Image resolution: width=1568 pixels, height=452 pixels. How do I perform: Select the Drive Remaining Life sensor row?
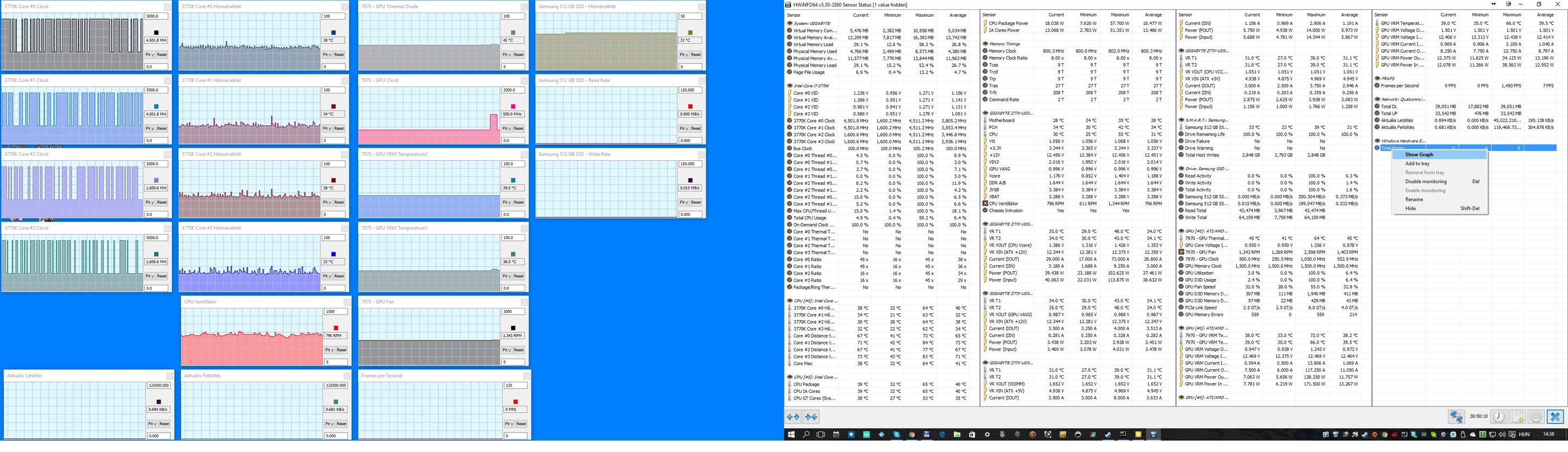[1270, 134]
